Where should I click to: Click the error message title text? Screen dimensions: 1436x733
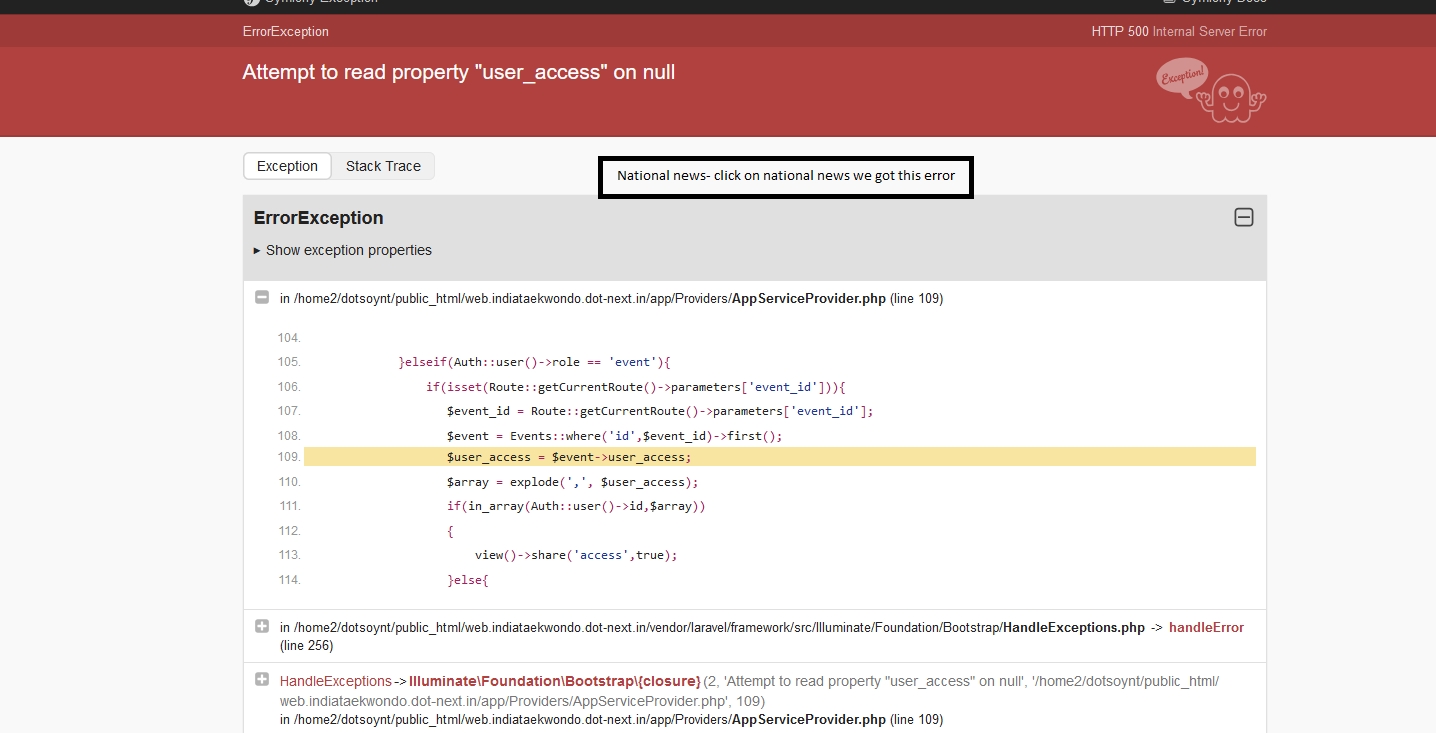458,72
